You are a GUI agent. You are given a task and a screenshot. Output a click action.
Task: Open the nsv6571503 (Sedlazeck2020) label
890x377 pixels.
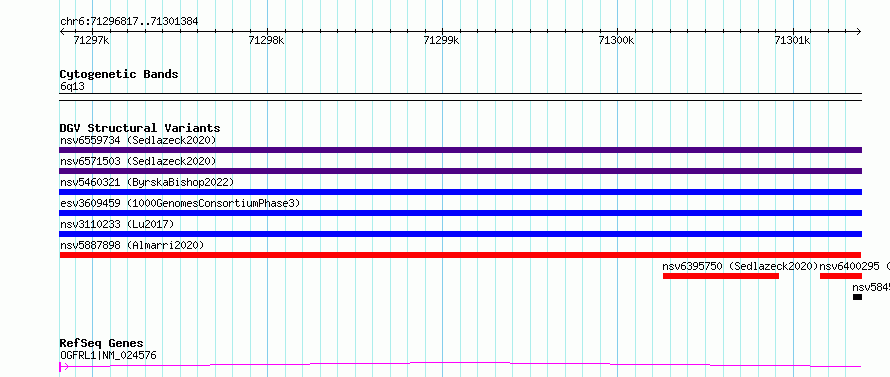(138, 161)
